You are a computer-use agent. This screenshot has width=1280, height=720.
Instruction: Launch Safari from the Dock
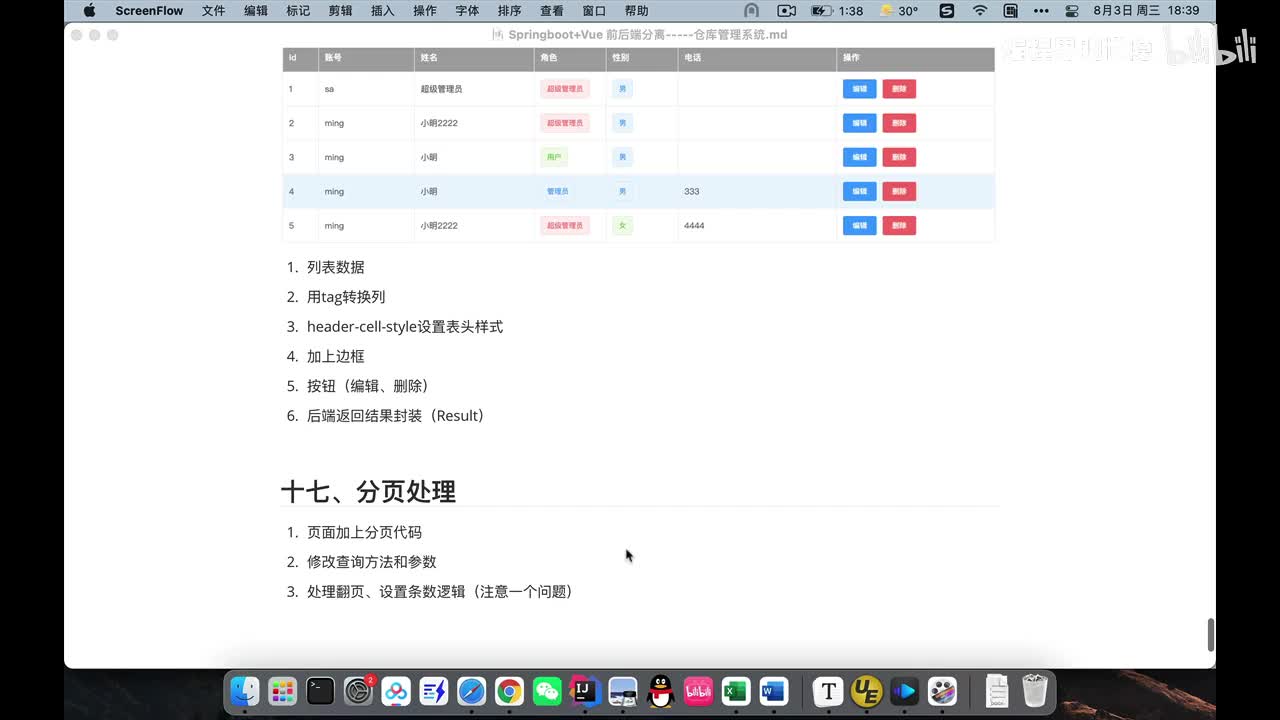[472, 691]
